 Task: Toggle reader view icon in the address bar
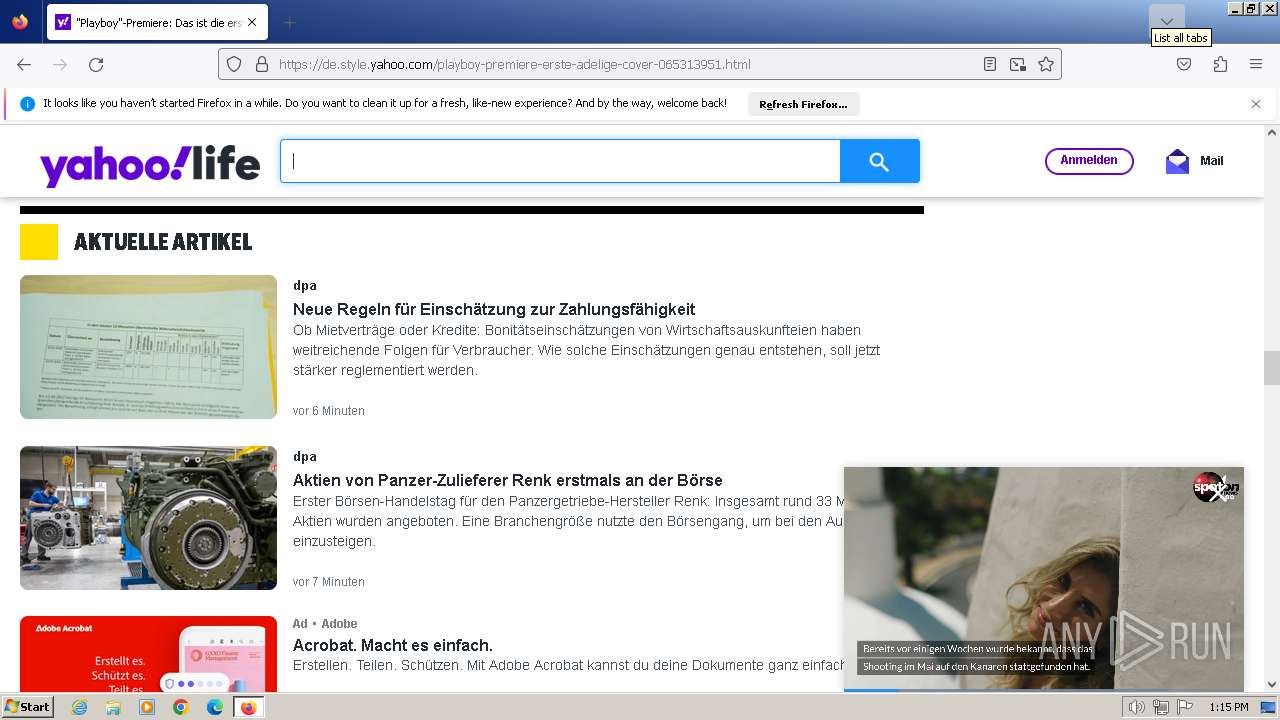[990, 64]
